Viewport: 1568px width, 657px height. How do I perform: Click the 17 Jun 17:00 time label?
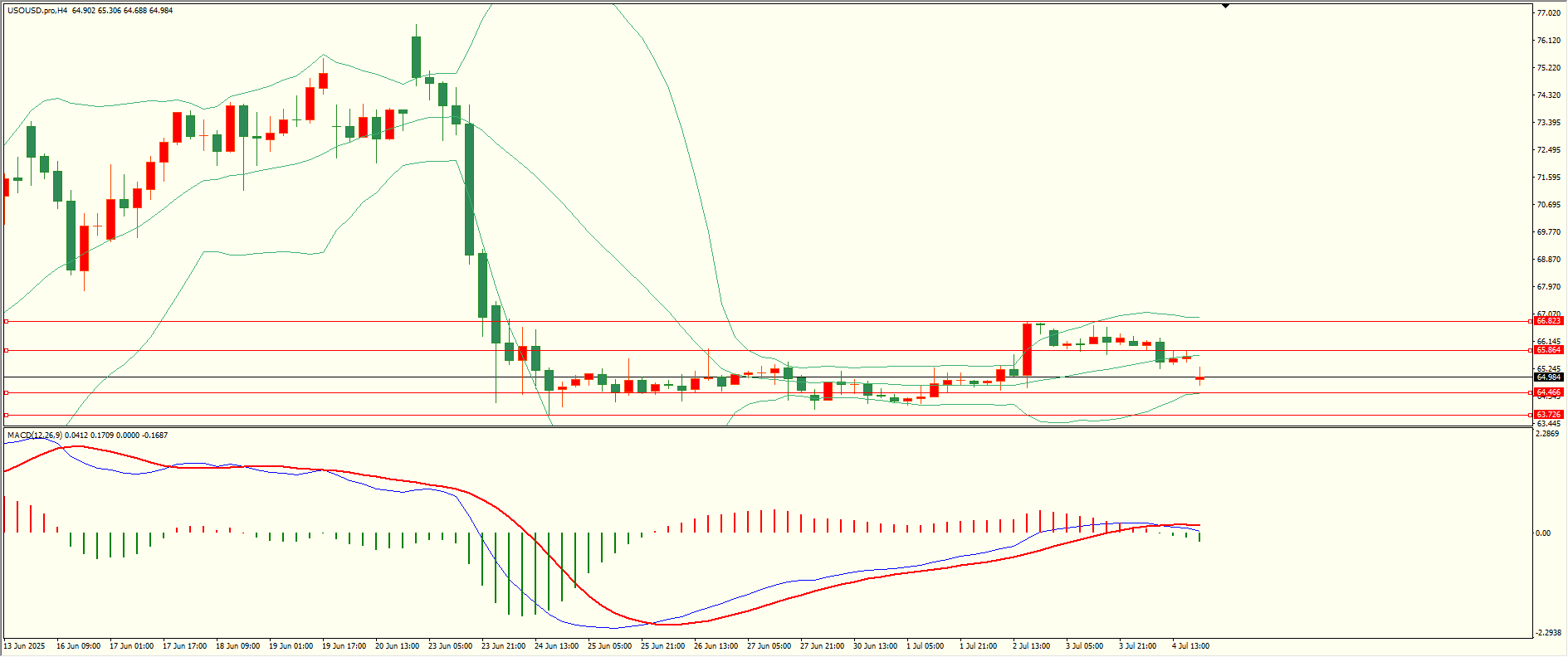point(184,646)
